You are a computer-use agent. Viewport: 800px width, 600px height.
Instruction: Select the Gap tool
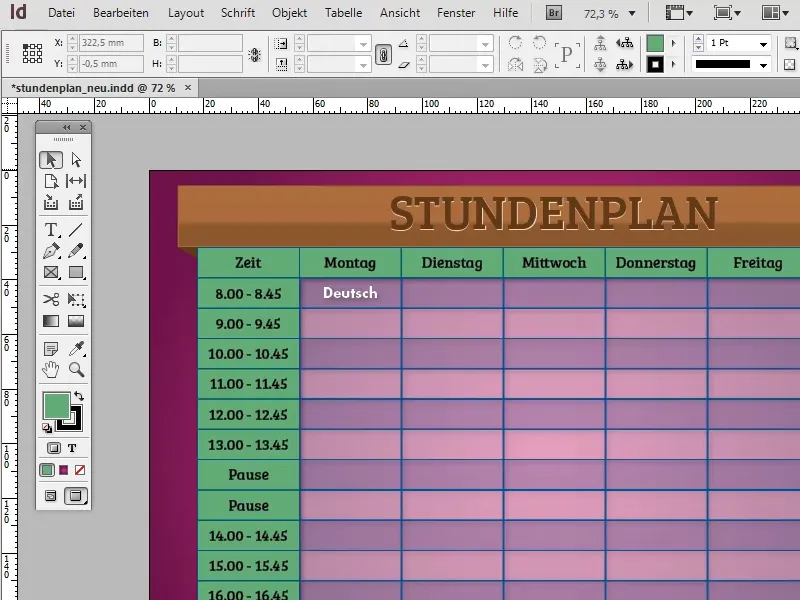coord(76,181)
